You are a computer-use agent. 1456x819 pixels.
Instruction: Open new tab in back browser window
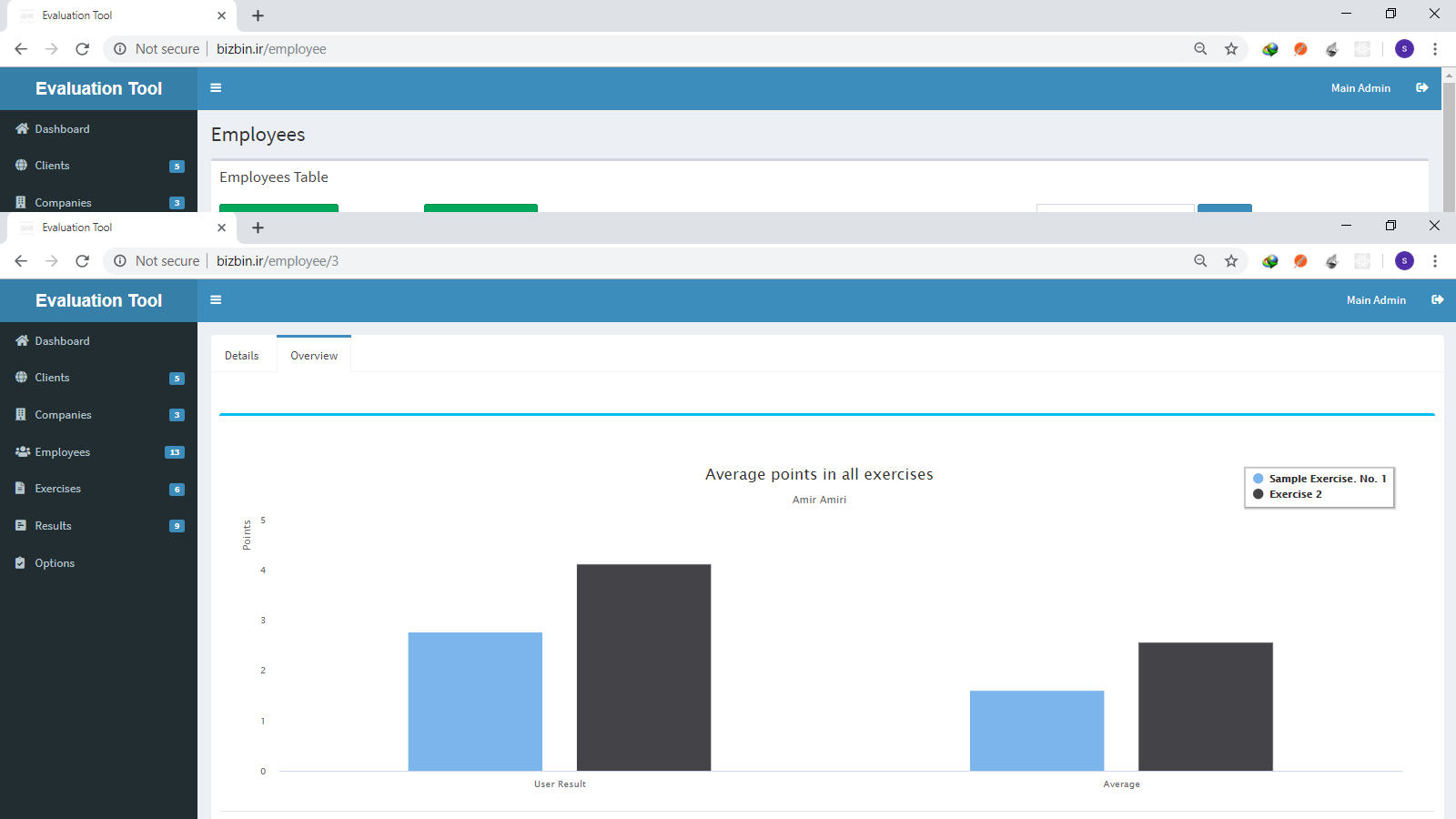click(258, 15)
